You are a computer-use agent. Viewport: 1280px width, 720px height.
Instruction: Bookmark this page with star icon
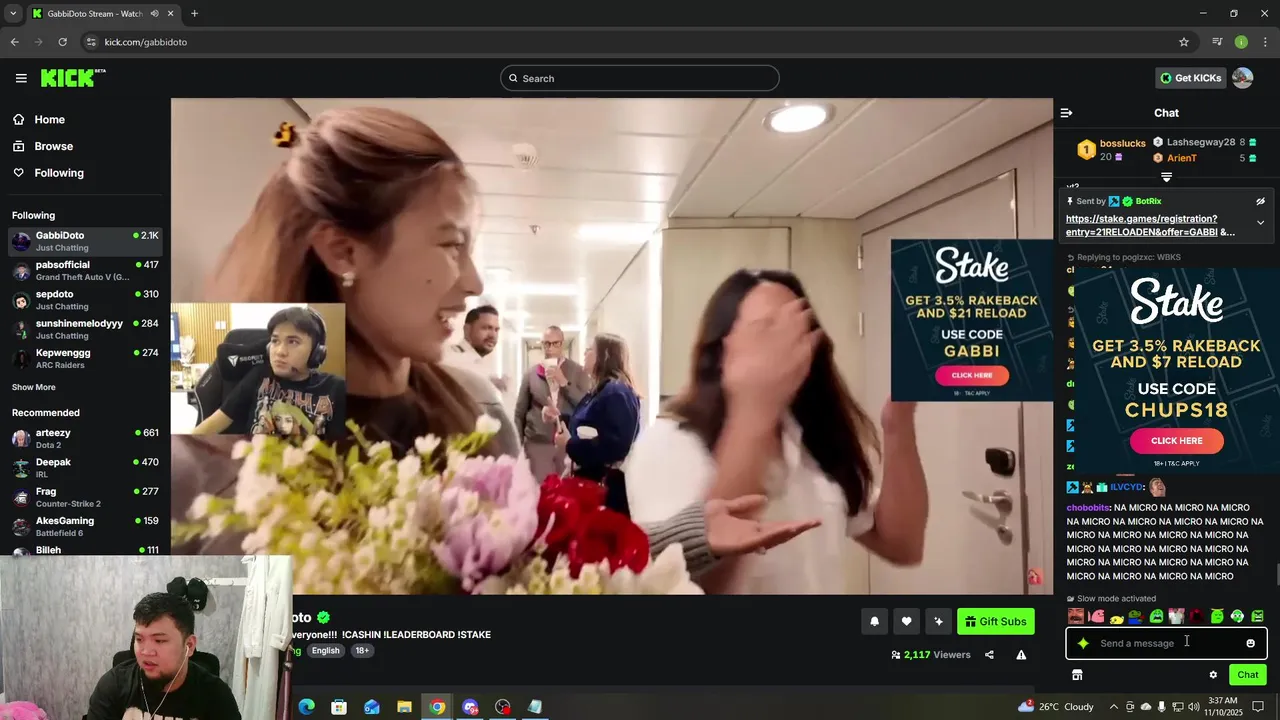pos(1184,42)
